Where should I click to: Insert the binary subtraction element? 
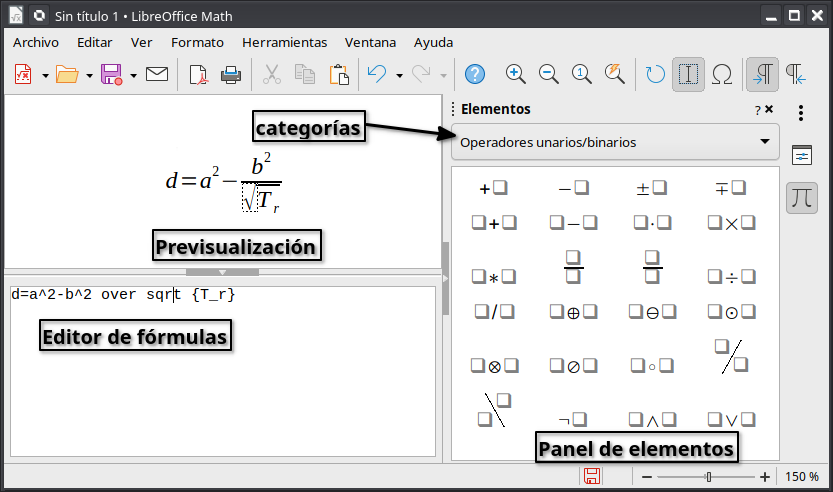[573, 223]
